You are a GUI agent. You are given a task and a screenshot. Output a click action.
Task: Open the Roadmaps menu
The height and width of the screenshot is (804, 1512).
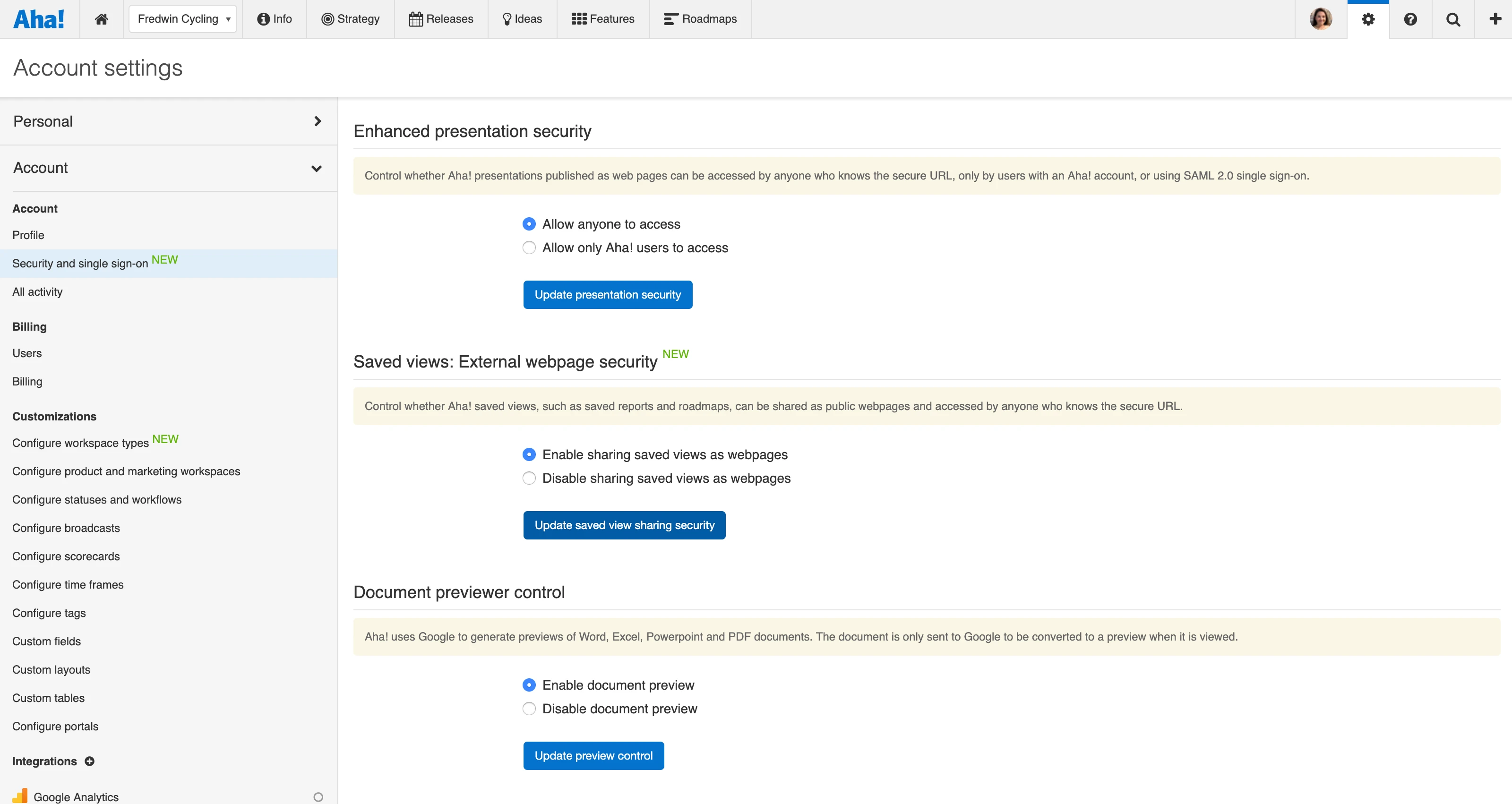(x=700, y=19)
